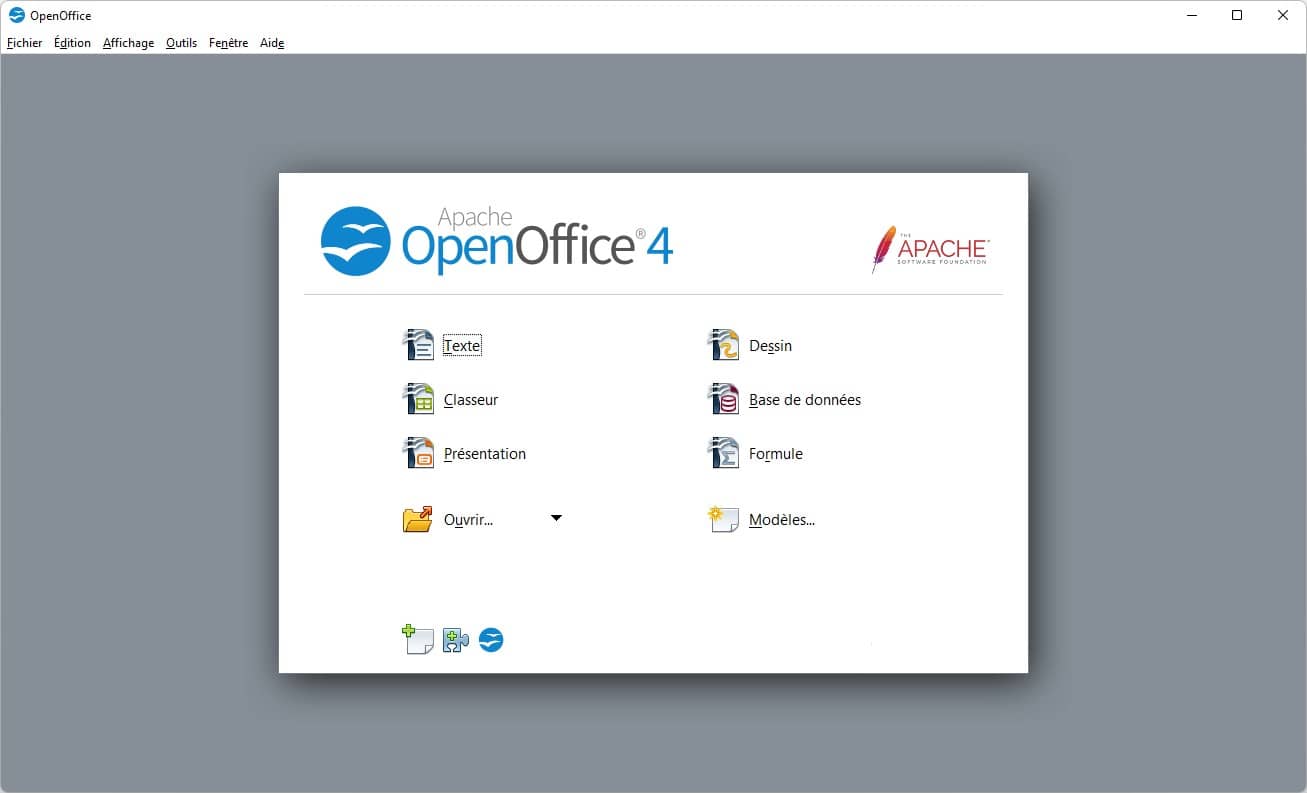Maximize the OpenOffice window
This screenshot has width=1307, height=793.
click(x=1237, y=15)
